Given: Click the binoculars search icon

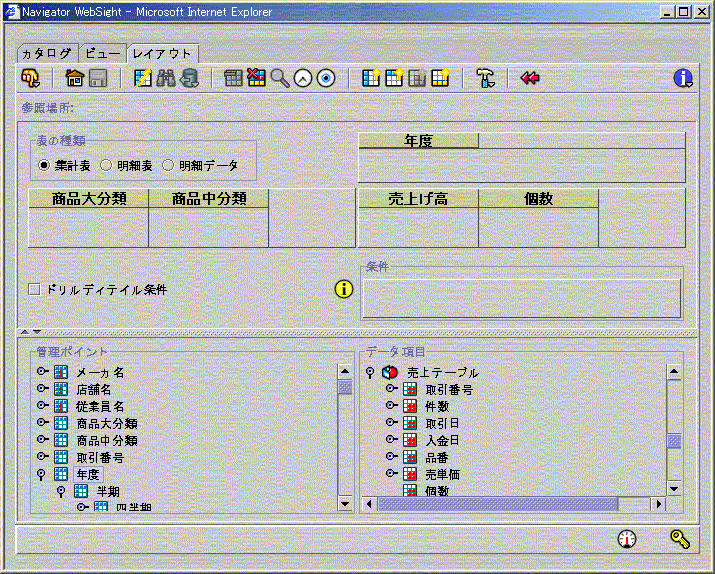Looking at the screenshot, I should [166, 78].
